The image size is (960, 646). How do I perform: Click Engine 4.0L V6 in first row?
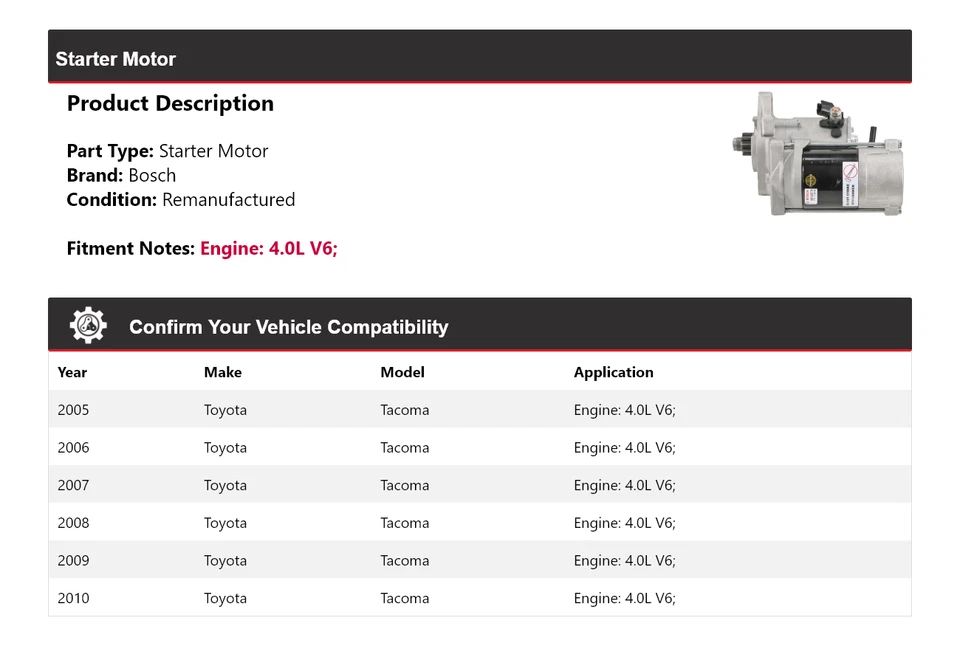coord(624,410)
